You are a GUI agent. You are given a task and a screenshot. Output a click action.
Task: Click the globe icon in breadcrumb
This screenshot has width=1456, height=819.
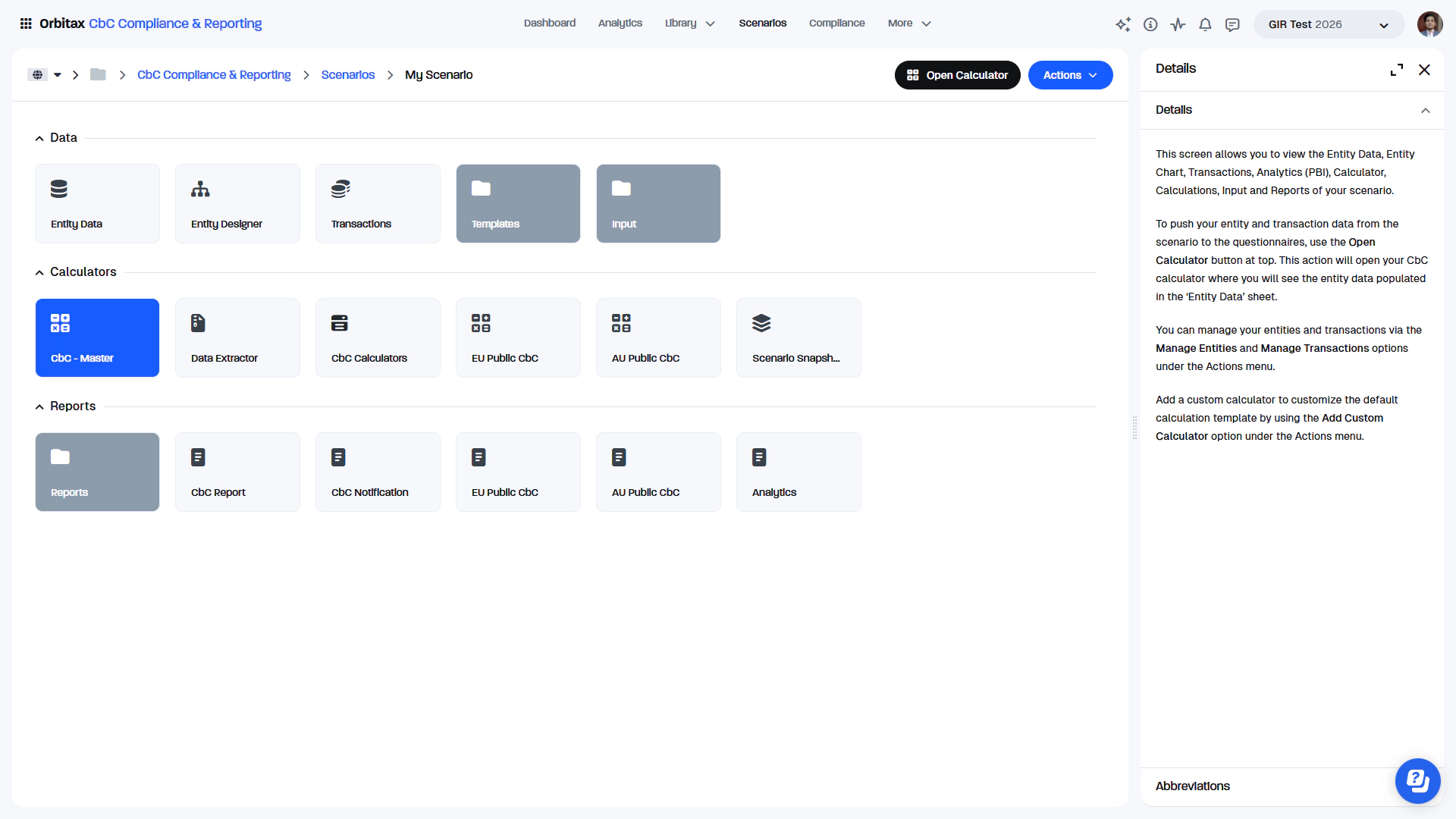click(37, 75)
